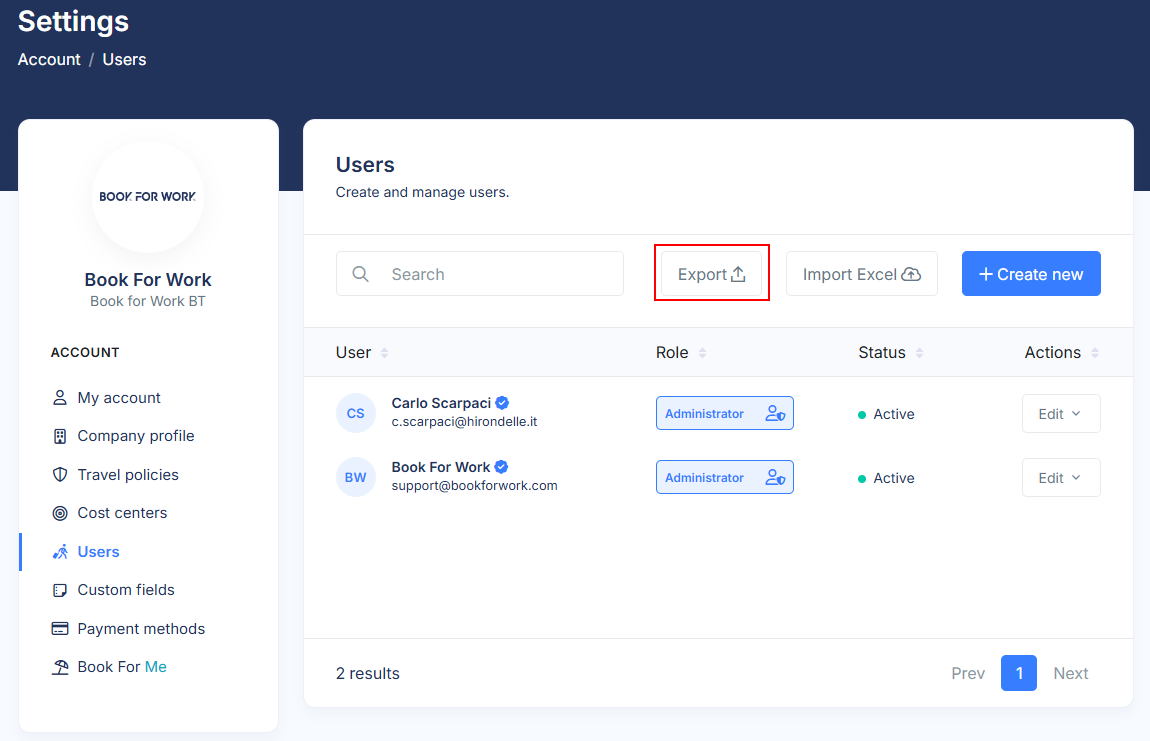The image size is (1150, 741).
Task: Click the Account breadcrumb link
Action: pyautogui.click(x=49, y=59)
